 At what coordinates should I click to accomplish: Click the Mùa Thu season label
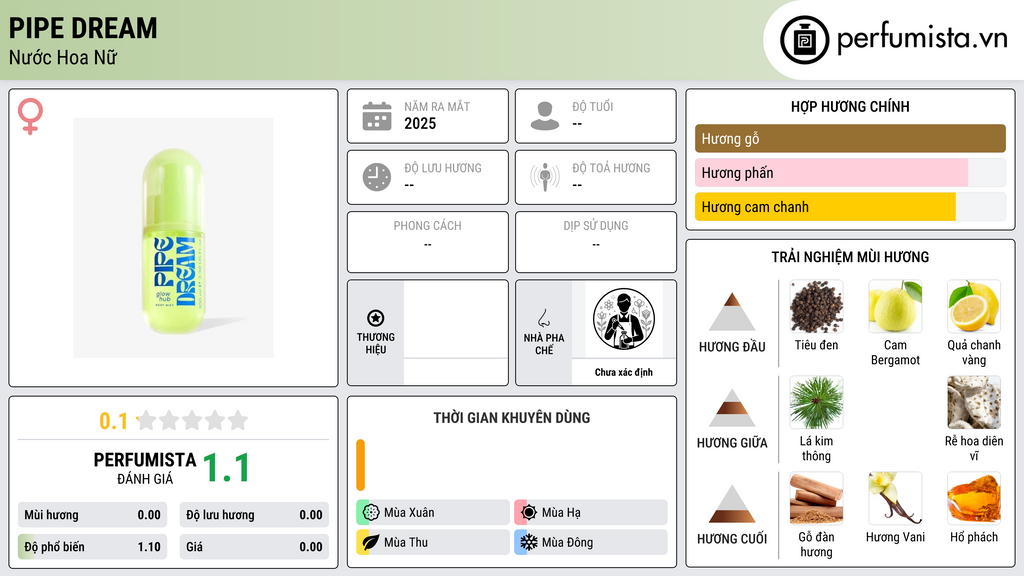click(x=406, y=542)
